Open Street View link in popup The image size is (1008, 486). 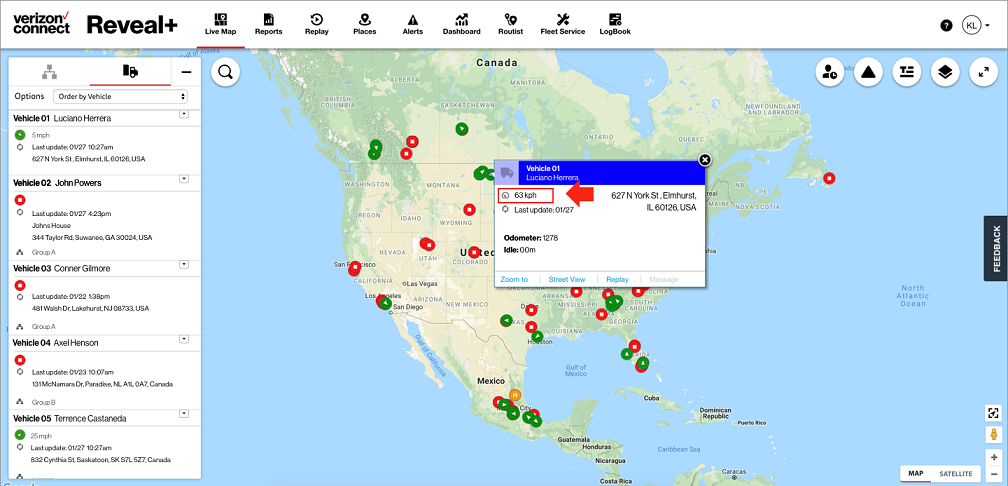click(567, 279)
